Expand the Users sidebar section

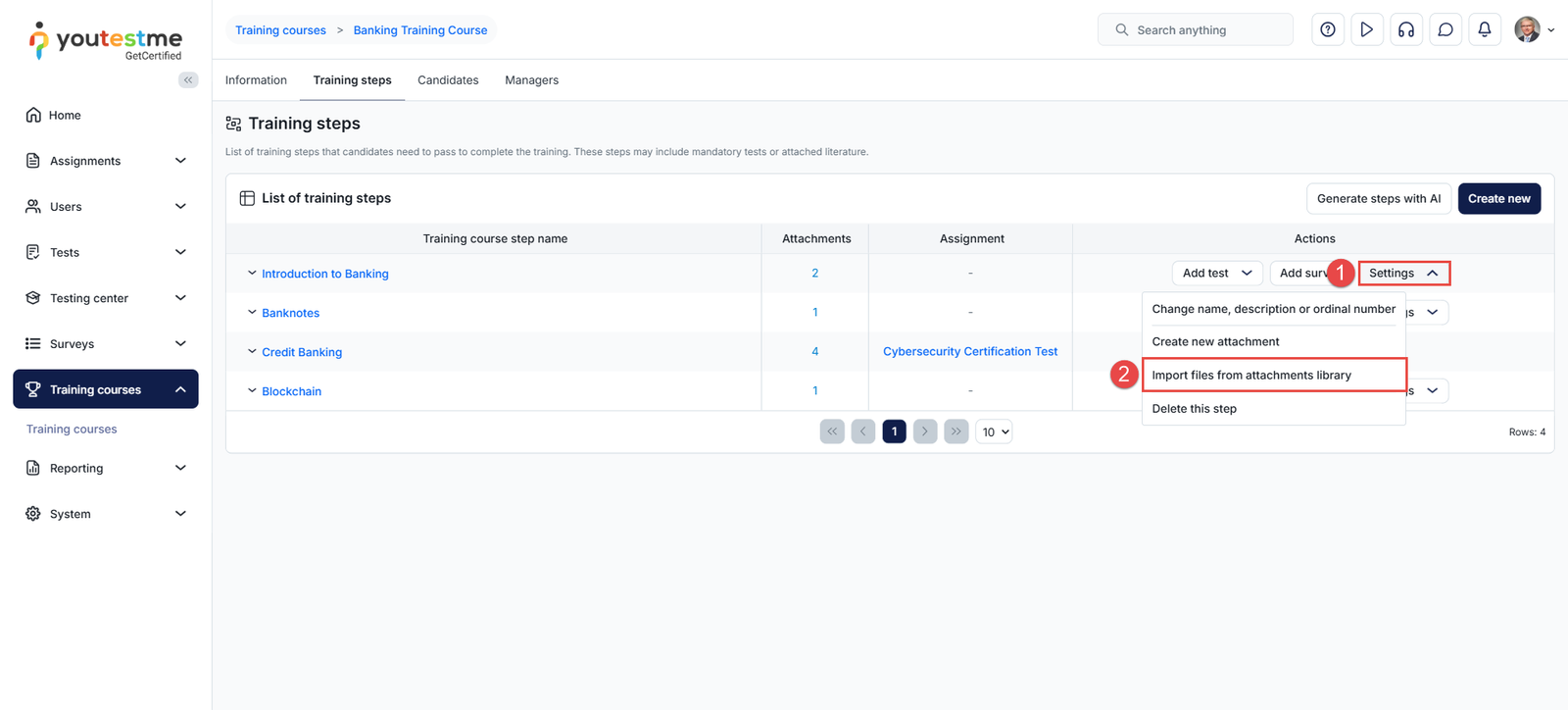[180, 206]
